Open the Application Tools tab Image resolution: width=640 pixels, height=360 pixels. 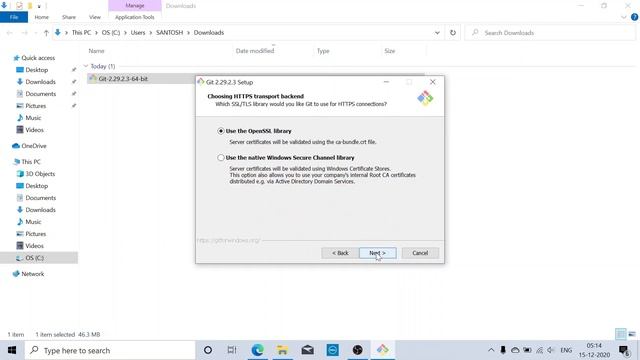point(135,17)
